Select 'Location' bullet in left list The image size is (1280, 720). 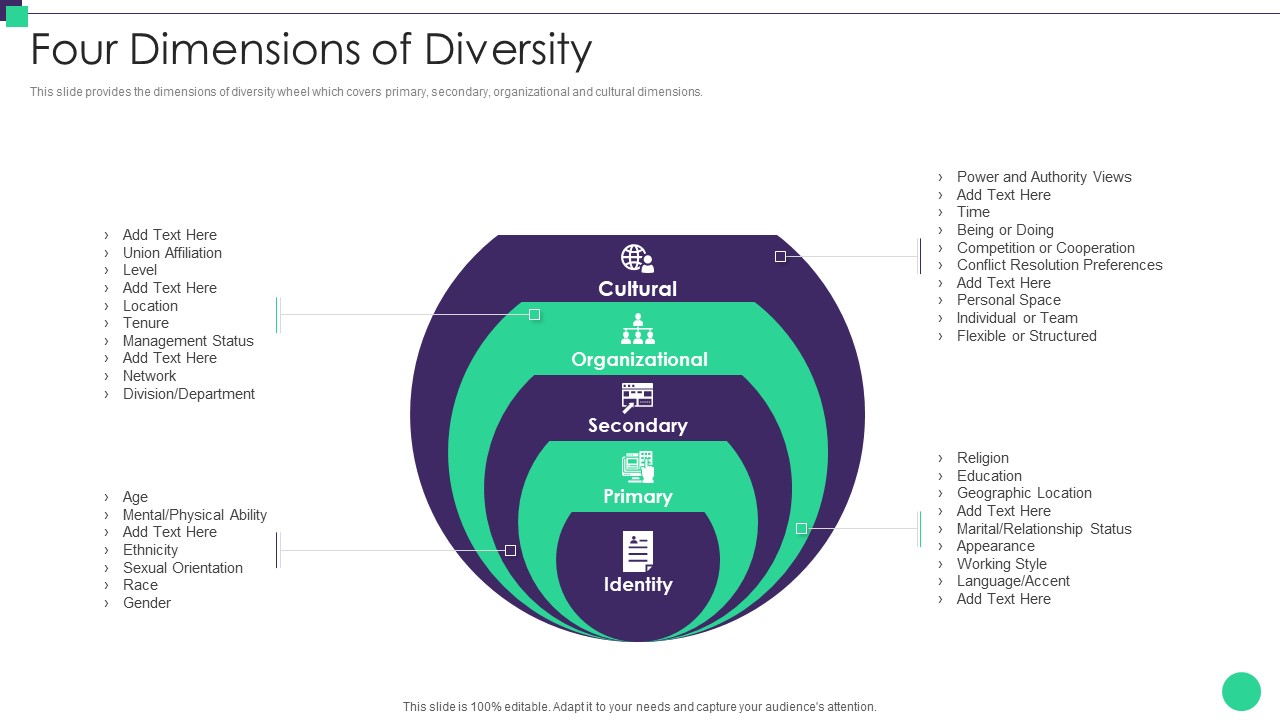click(150, 306)
